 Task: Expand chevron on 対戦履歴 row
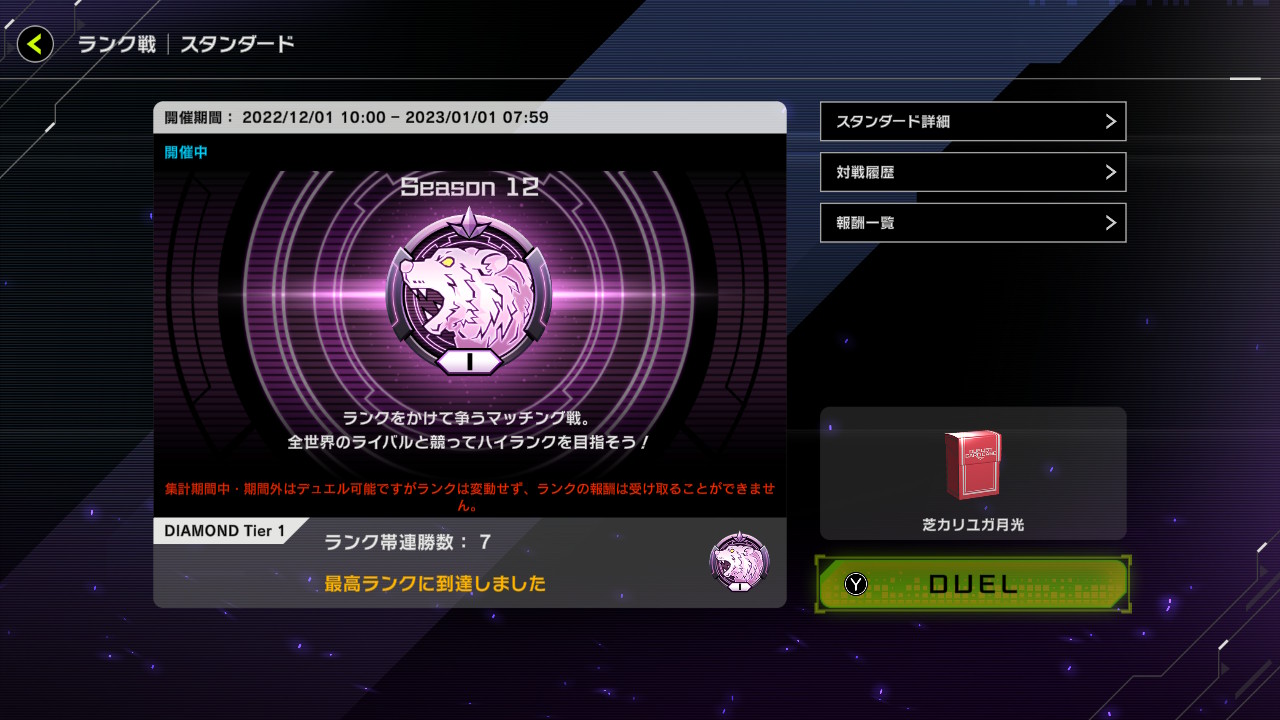tap(1110, 172)
